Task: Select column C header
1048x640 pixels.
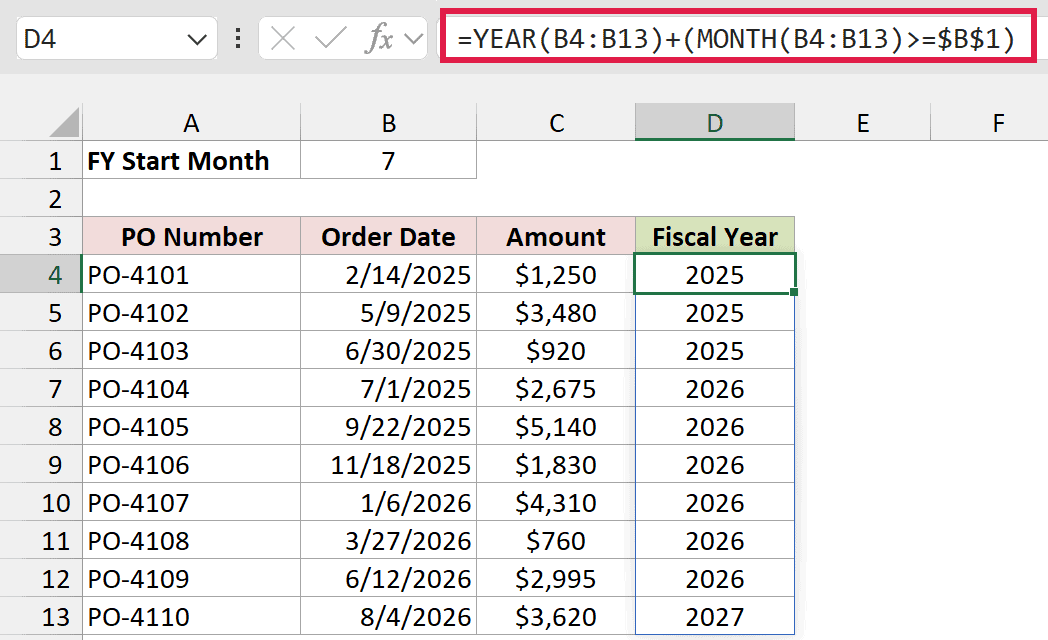Action: tap(556, 122)
